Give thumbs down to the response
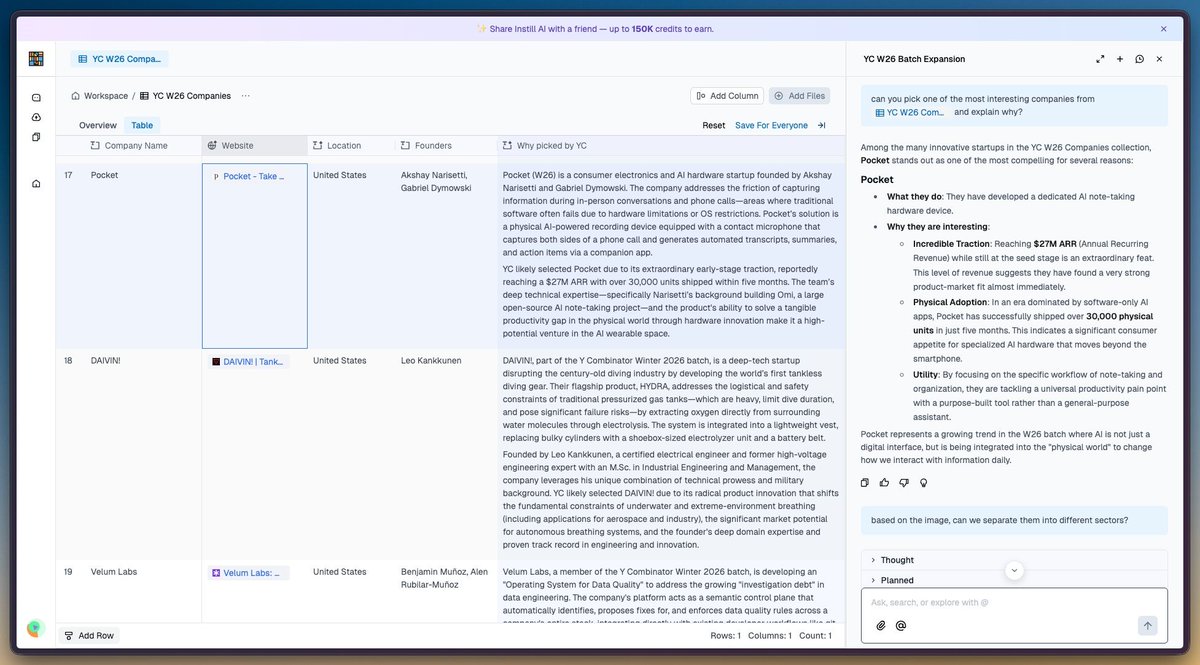The width and height of the screenshot is (1200, 665). [904, 482]
